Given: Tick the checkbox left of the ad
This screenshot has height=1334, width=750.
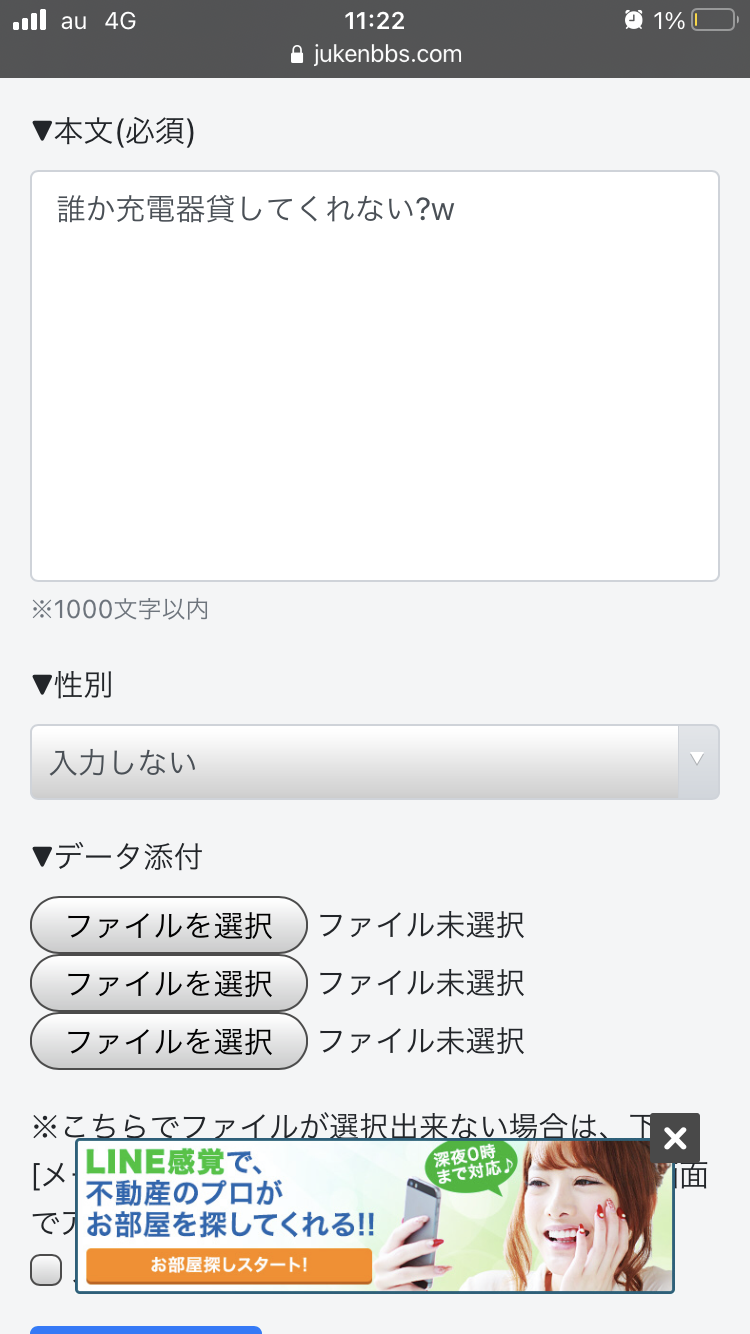Looking at the screenshot, I should click(x=46, y=1270).
